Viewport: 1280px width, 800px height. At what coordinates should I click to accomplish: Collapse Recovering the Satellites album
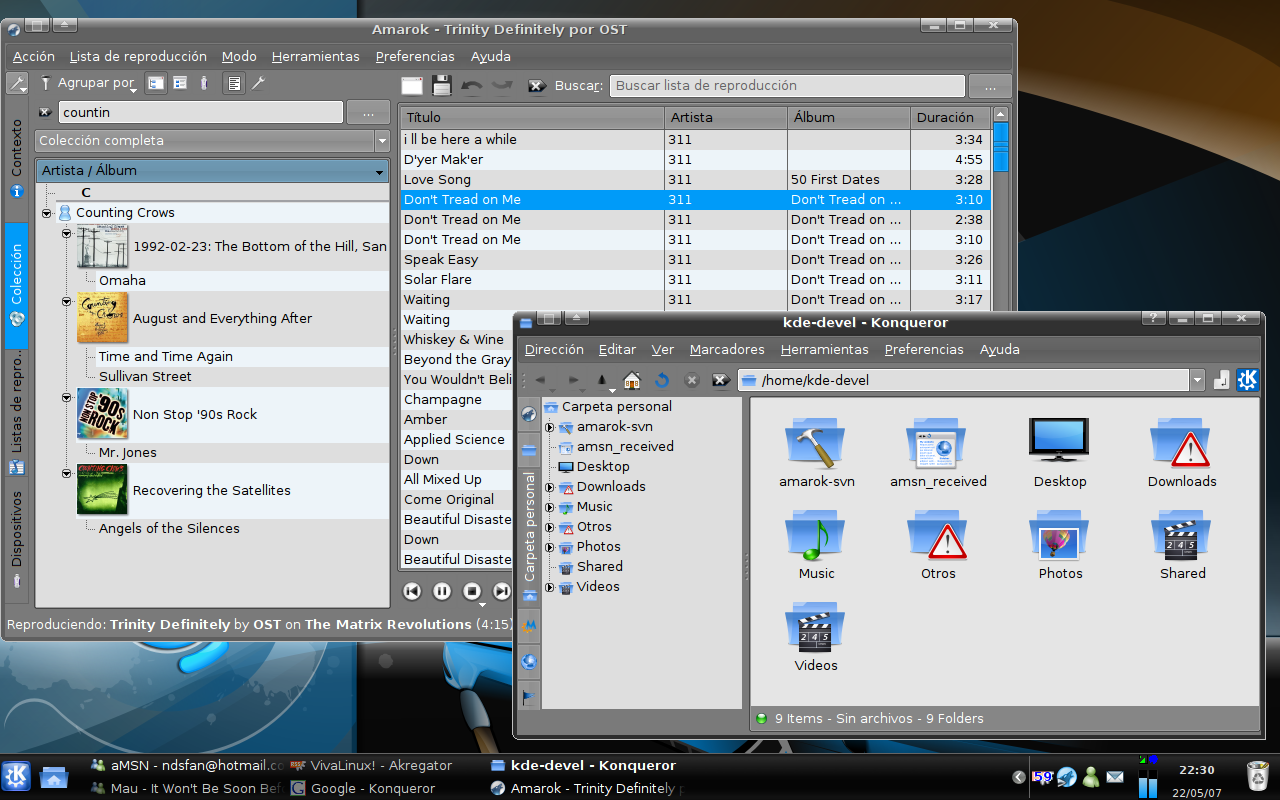point(67,473)
